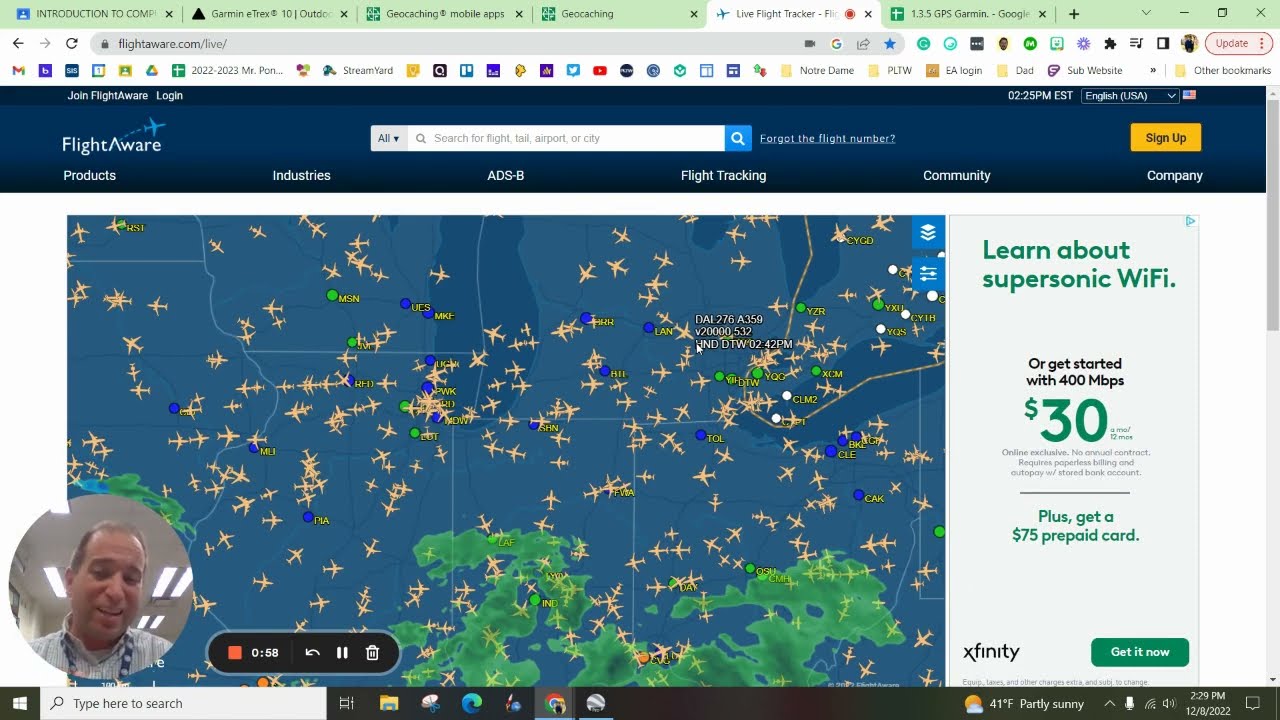Open the Sub Website bookmark
This screenshot has width=1280, height=720.
pos(1085,71)
